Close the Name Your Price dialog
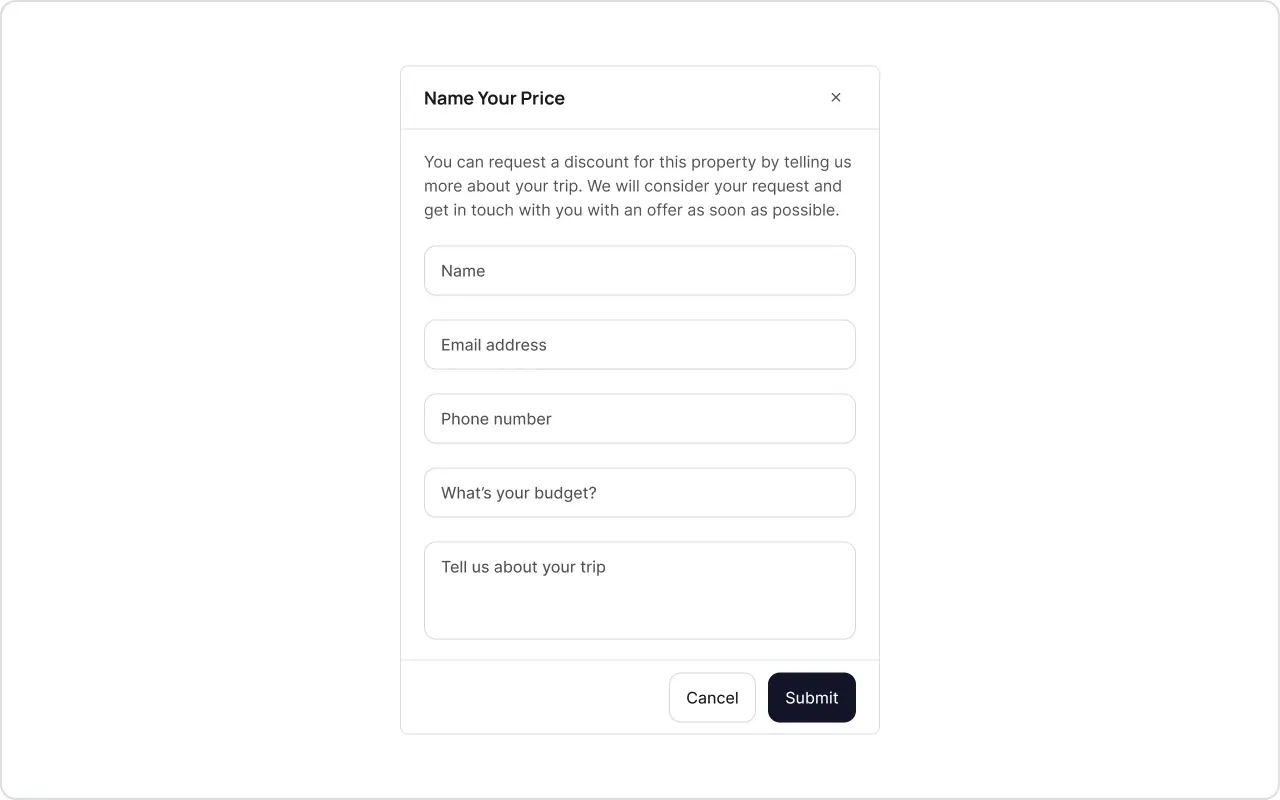 pos(836,98)
